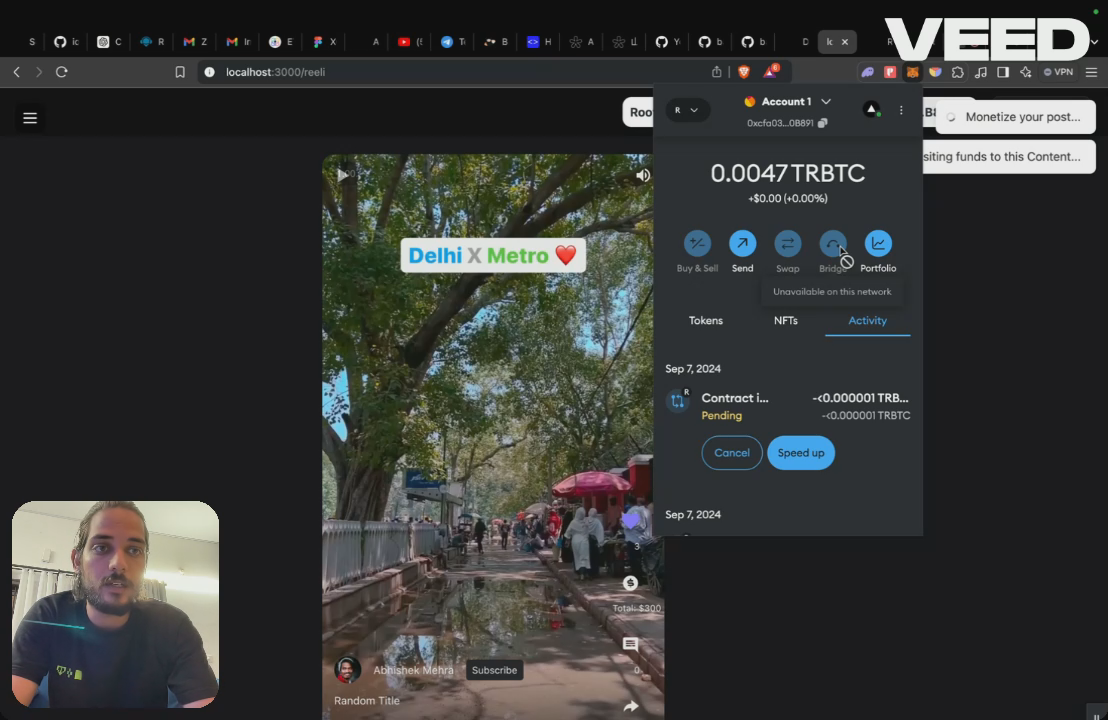1108x720 pixels.
Task: Copy the wallet address 0xcfa03...0B891
Action: (x=822, y=123)
